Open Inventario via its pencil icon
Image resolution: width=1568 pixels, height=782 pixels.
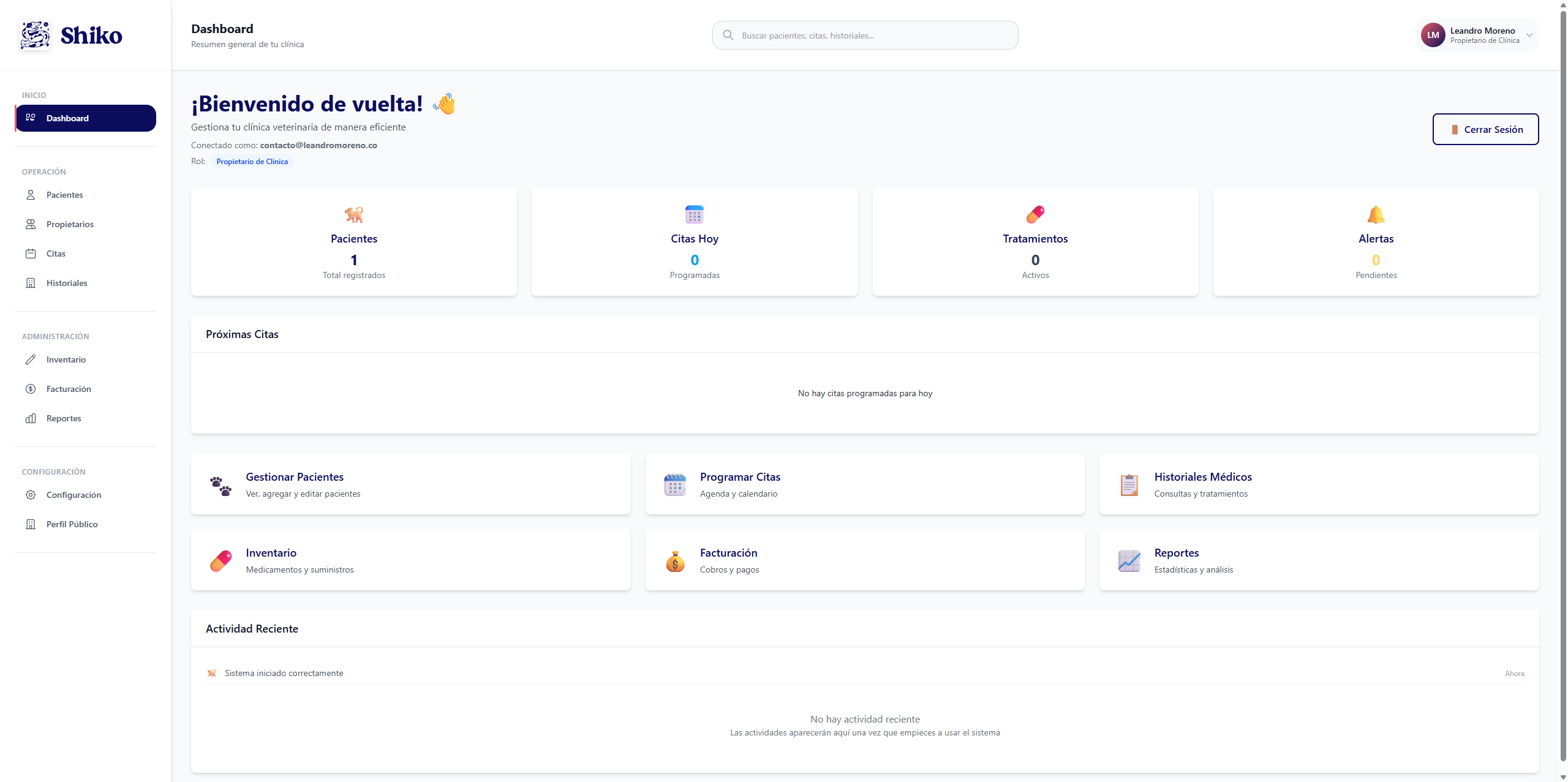[x=31, y=359]
